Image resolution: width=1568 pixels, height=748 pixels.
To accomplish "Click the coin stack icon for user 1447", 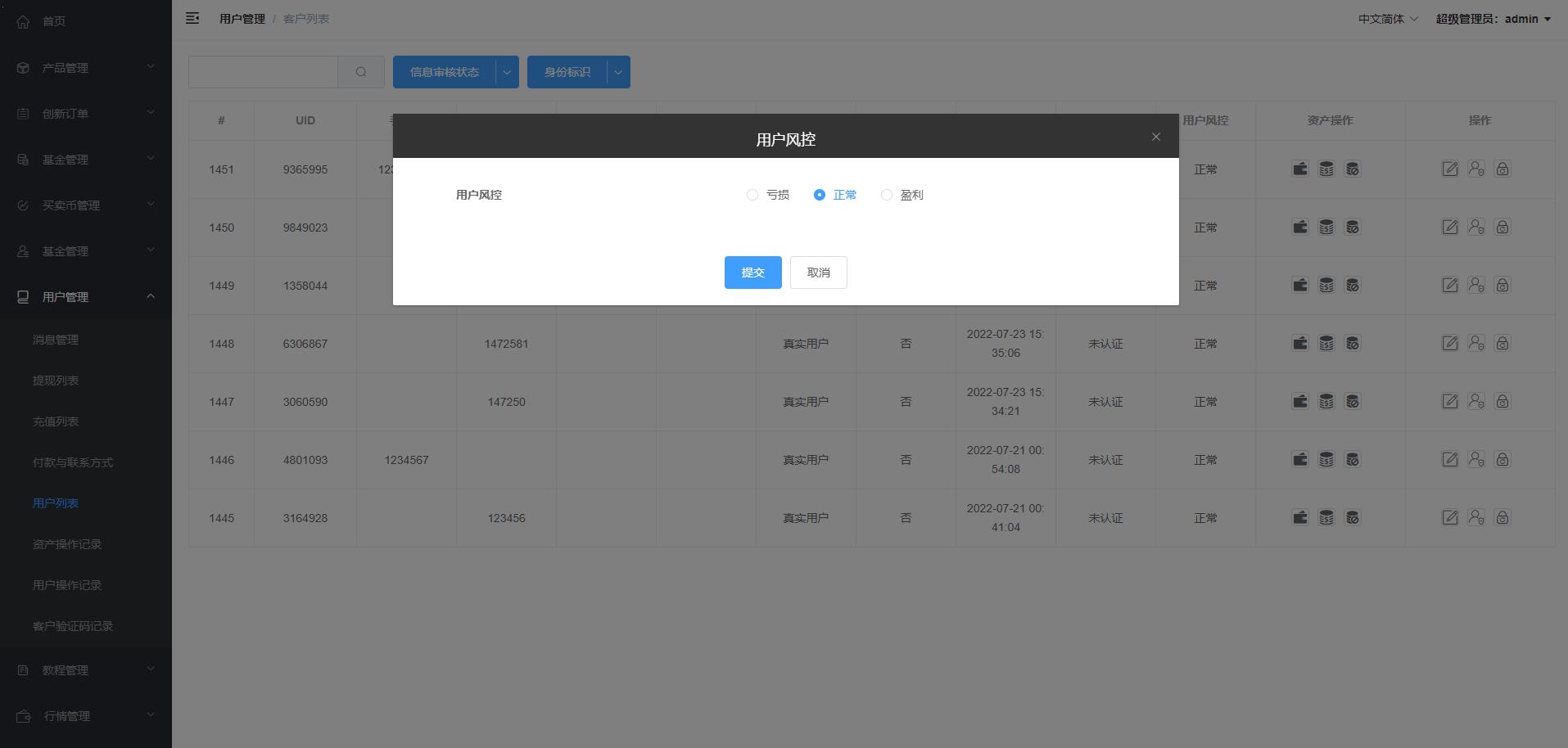I will tap(1326, 401).
